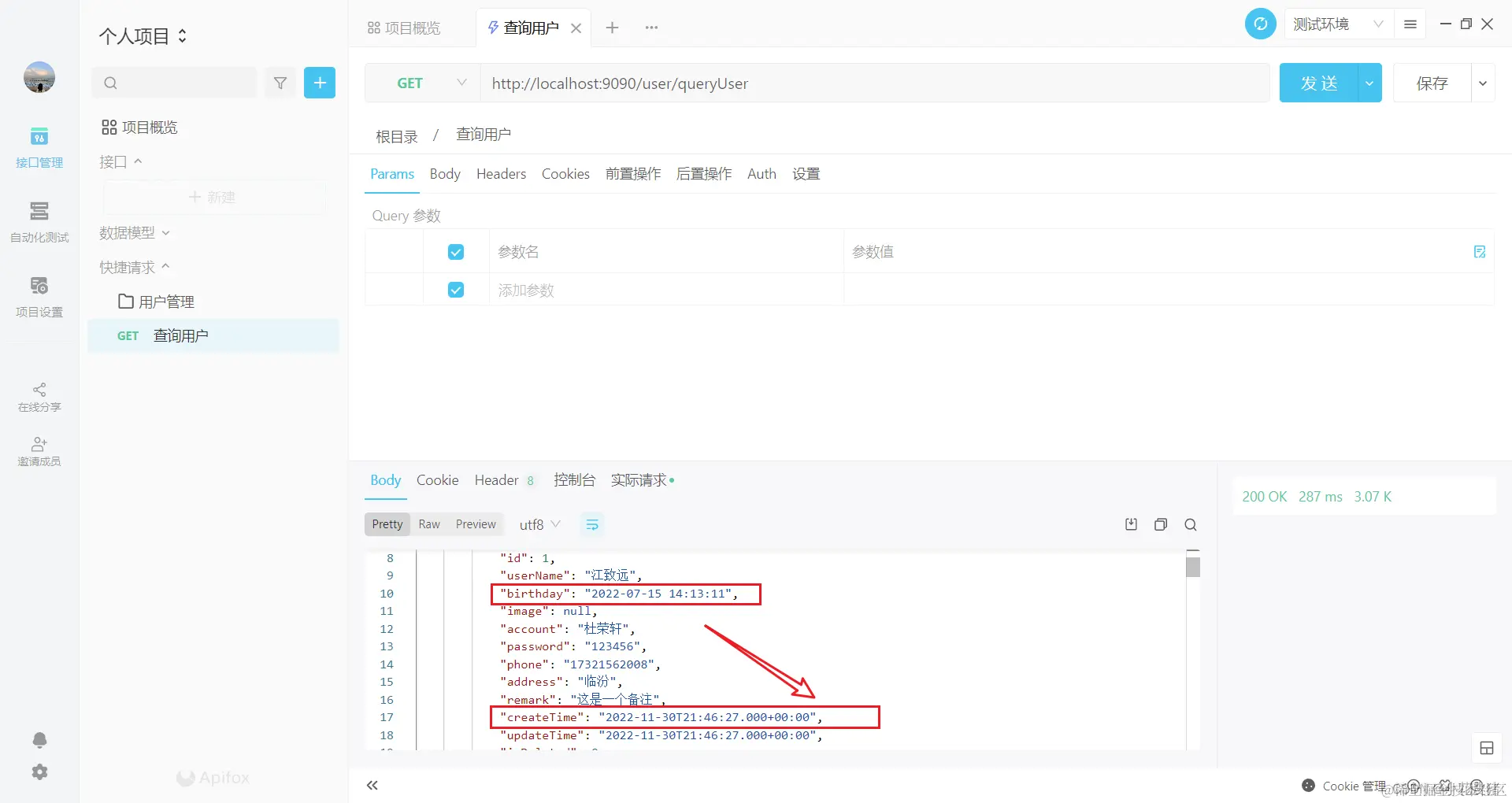Search within the response body
Image resolution: width=1512 pixels, height=803 pixels.
(1191, 524)
